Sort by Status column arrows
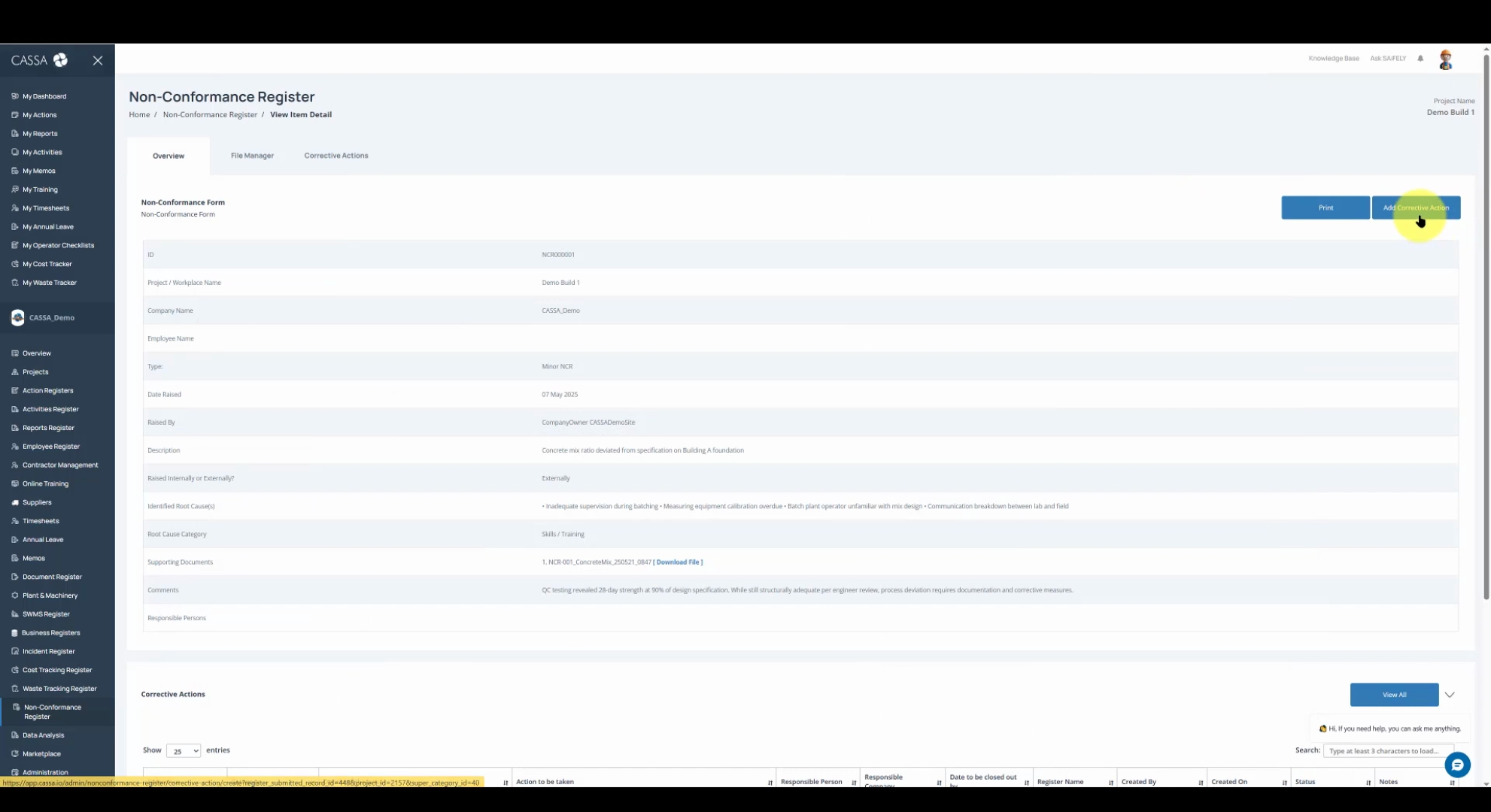 point(1368,783)
